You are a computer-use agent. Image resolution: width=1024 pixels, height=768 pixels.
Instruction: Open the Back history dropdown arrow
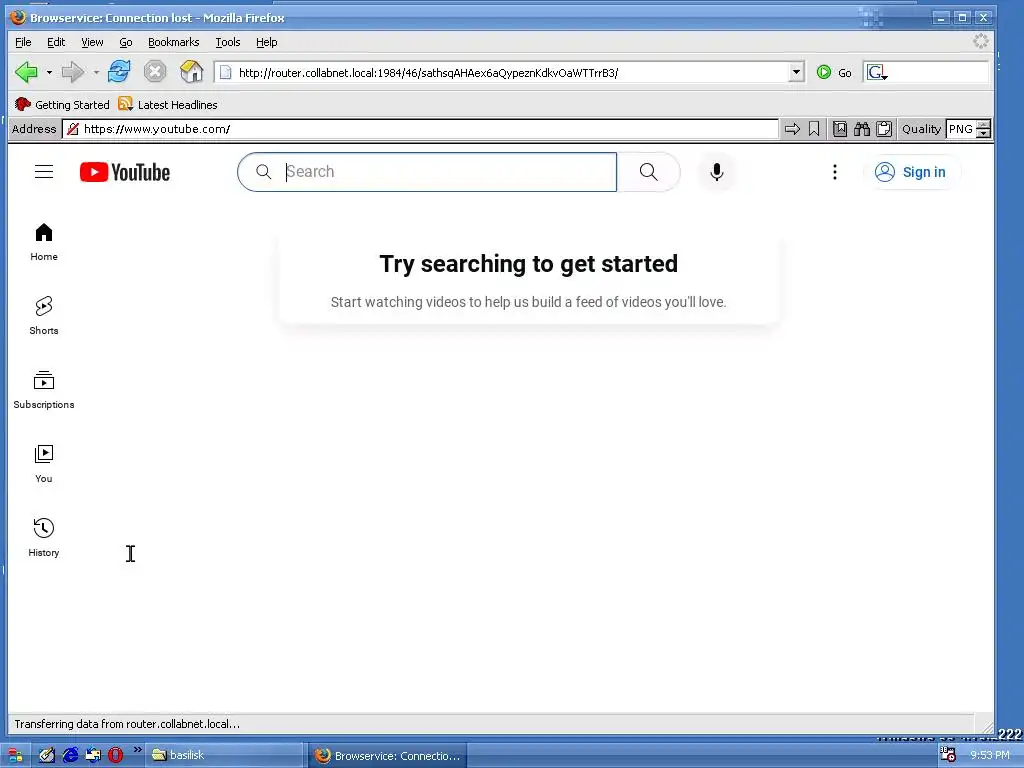click(49, 72)
